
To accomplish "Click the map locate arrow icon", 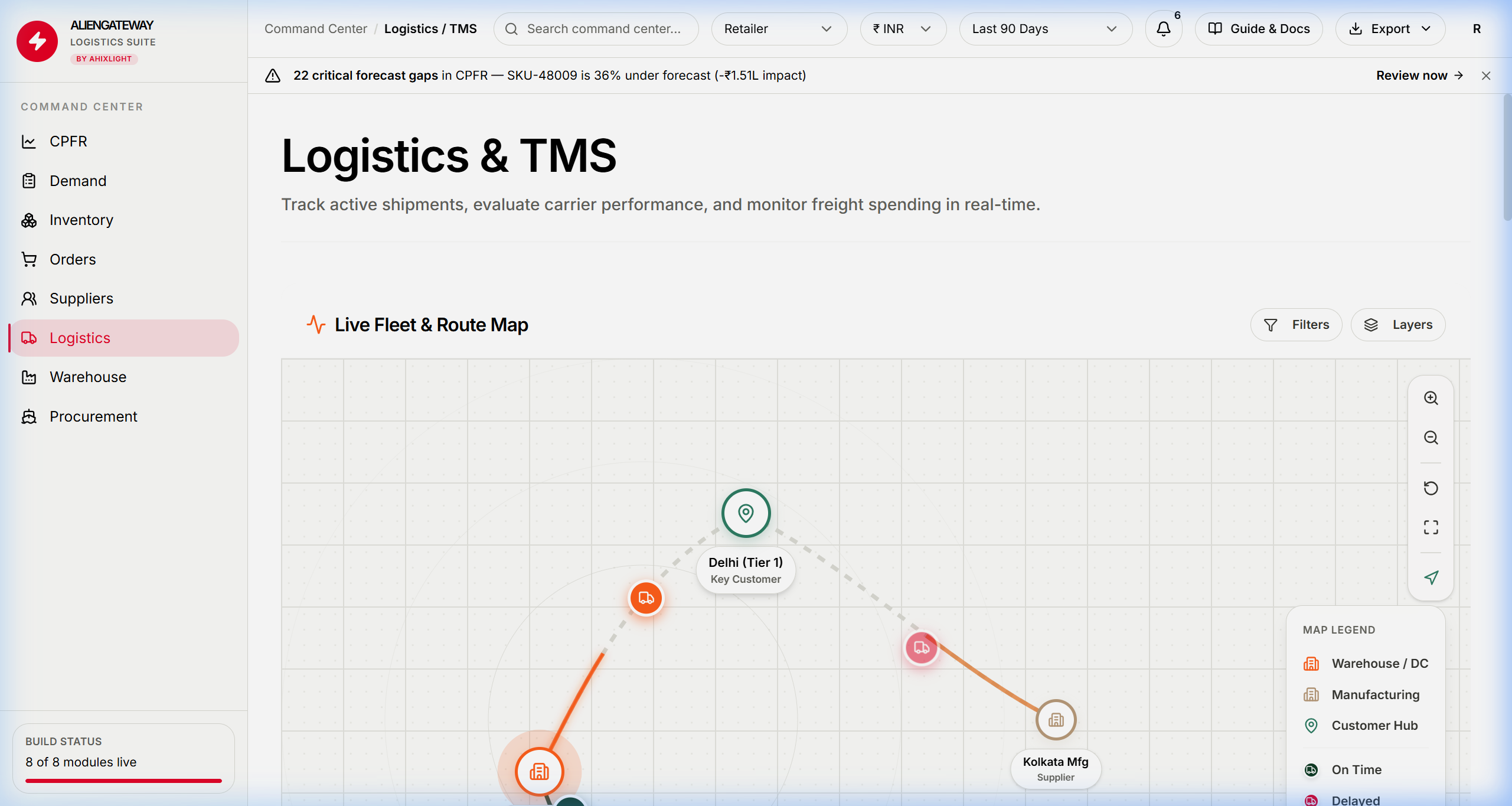I will pos(1431,577).
